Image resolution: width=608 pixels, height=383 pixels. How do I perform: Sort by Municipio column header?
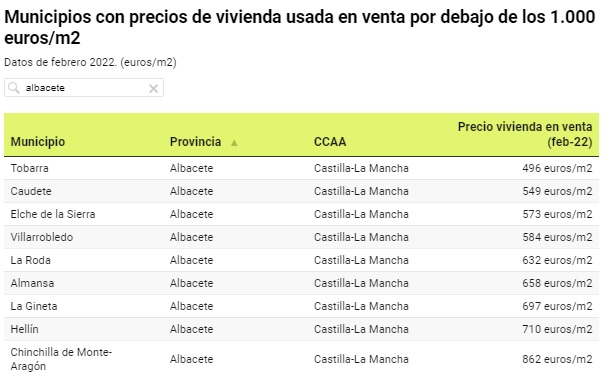(x=38, y=142)
